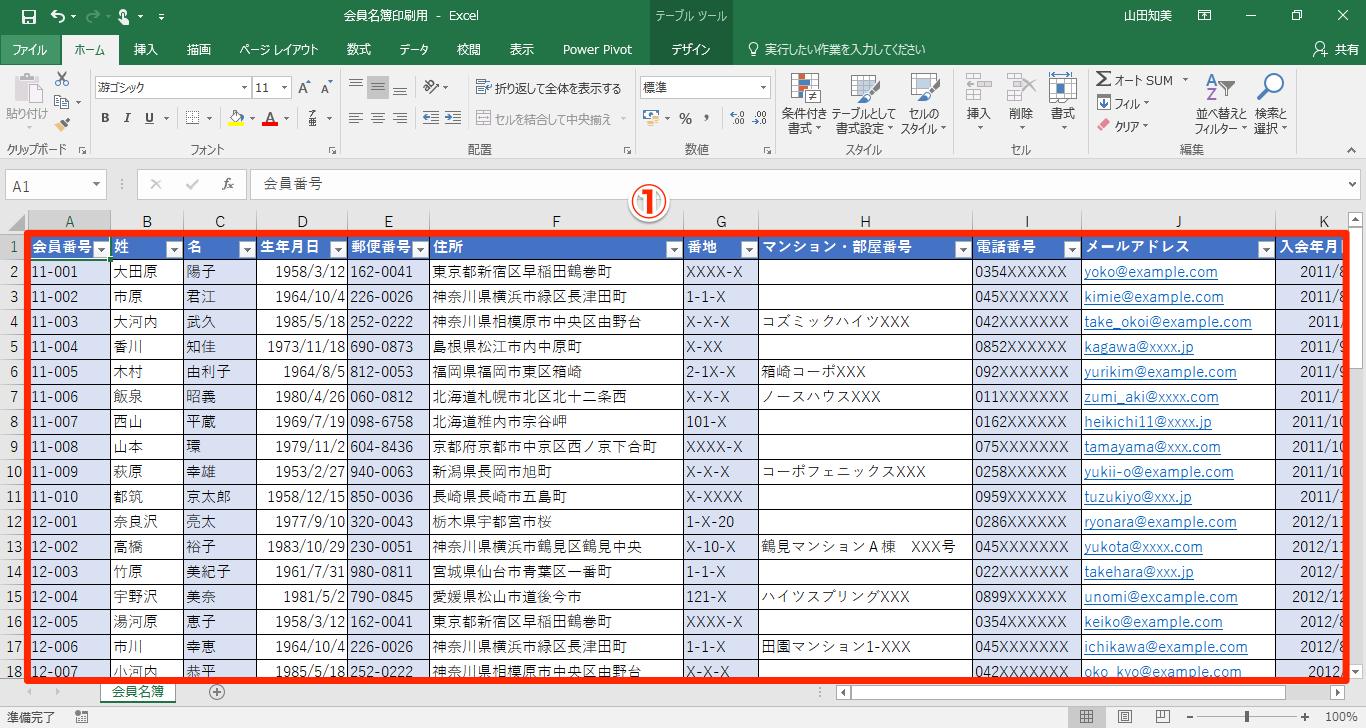
Task: Click the percent style icon
Action: click(x=685, y=119)
